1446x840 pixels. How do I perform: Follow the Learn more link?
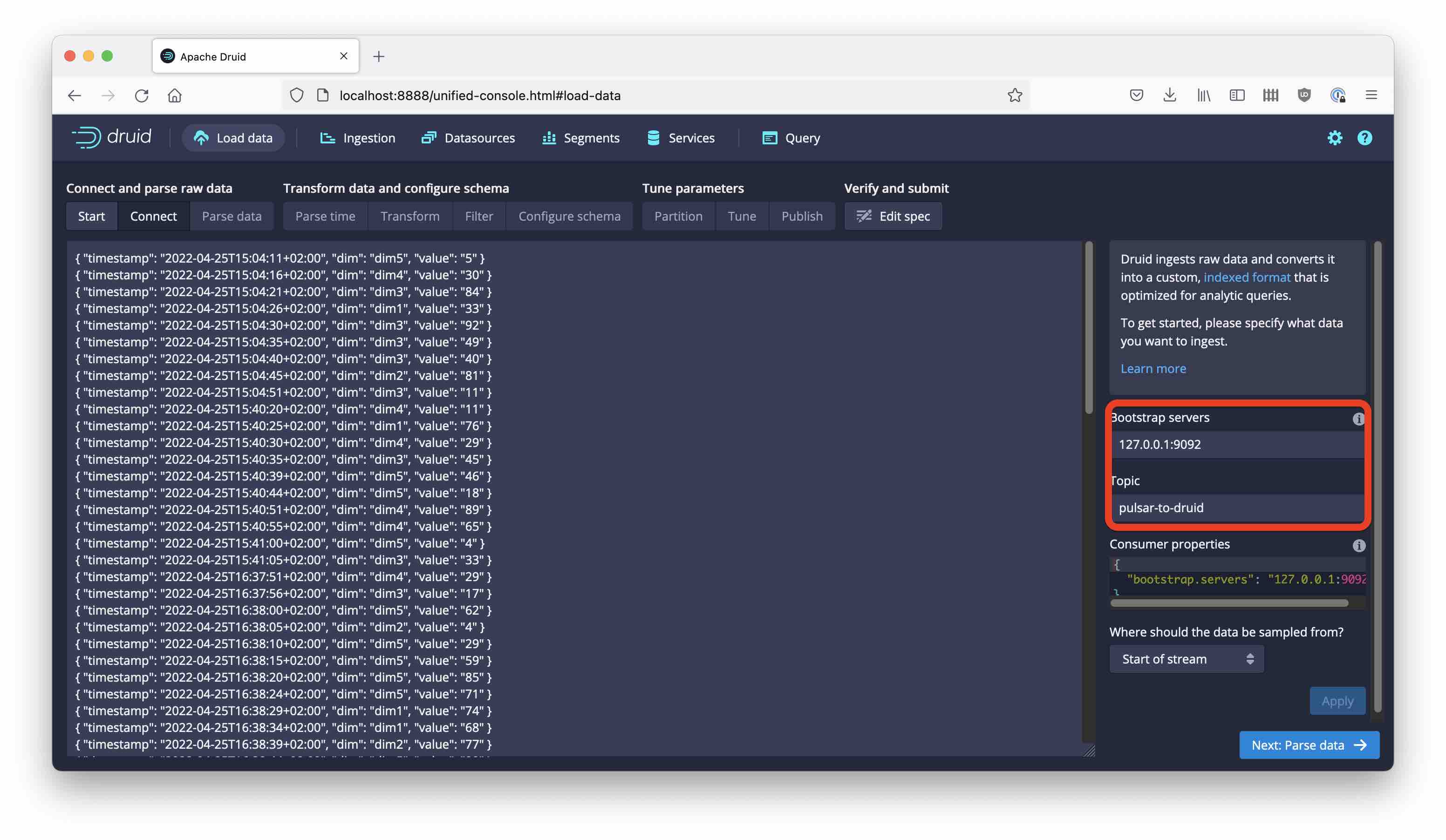coord(1153,369)
